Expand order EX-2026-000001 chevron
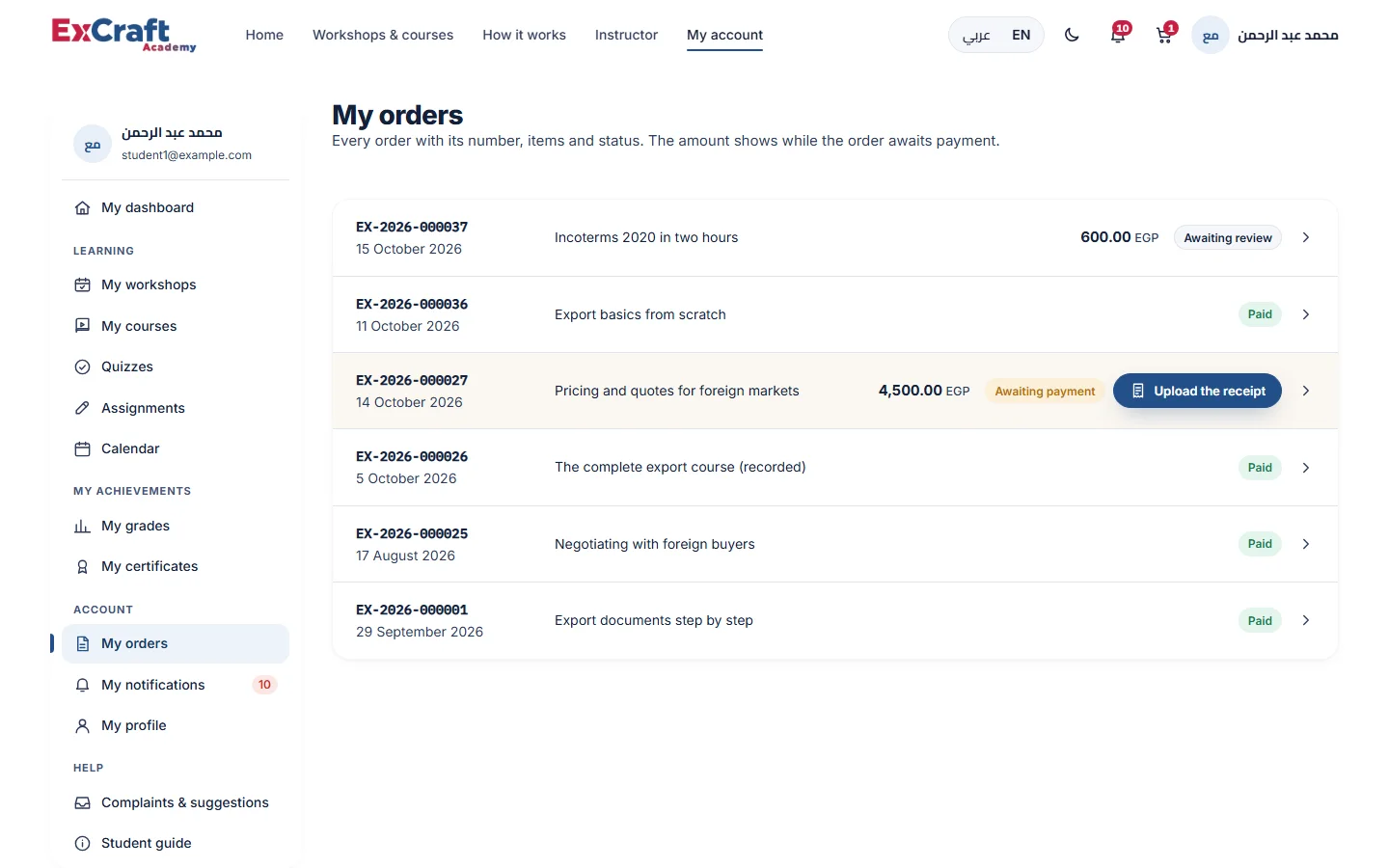Screen dimensions: 1389x868 coord(1306,620)
